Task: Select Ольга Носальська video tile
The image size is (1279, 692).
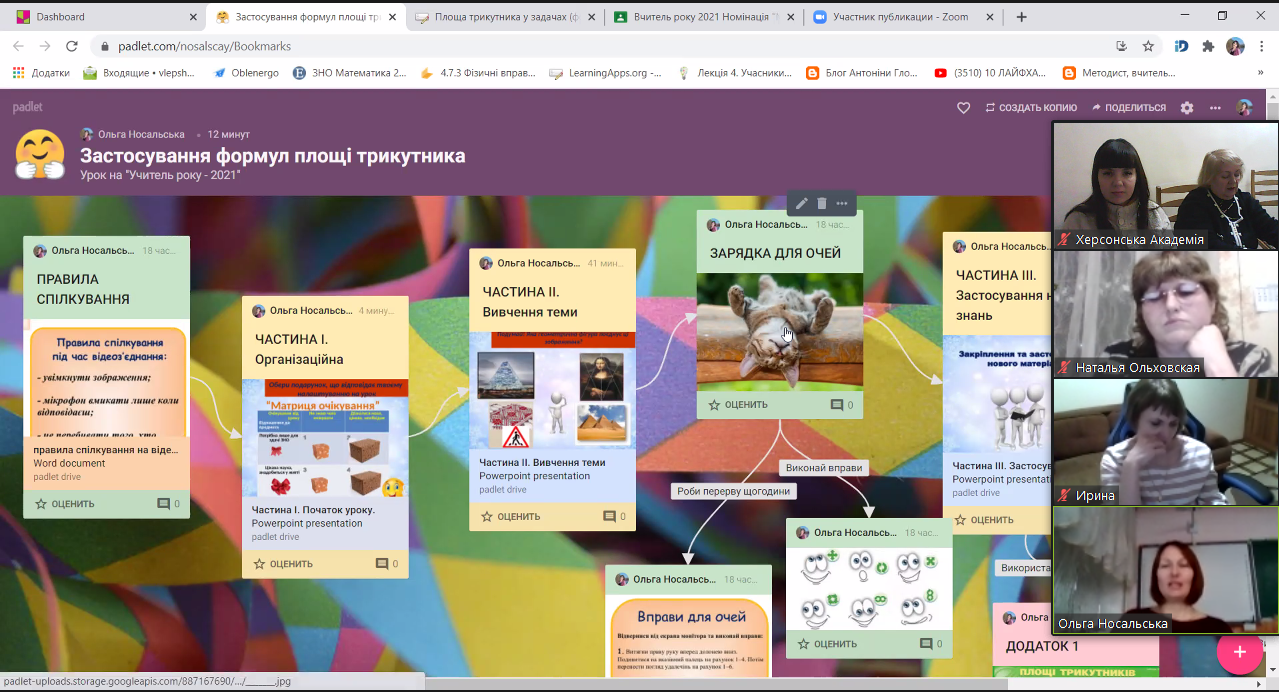Action: click(x=1165, y=570)
